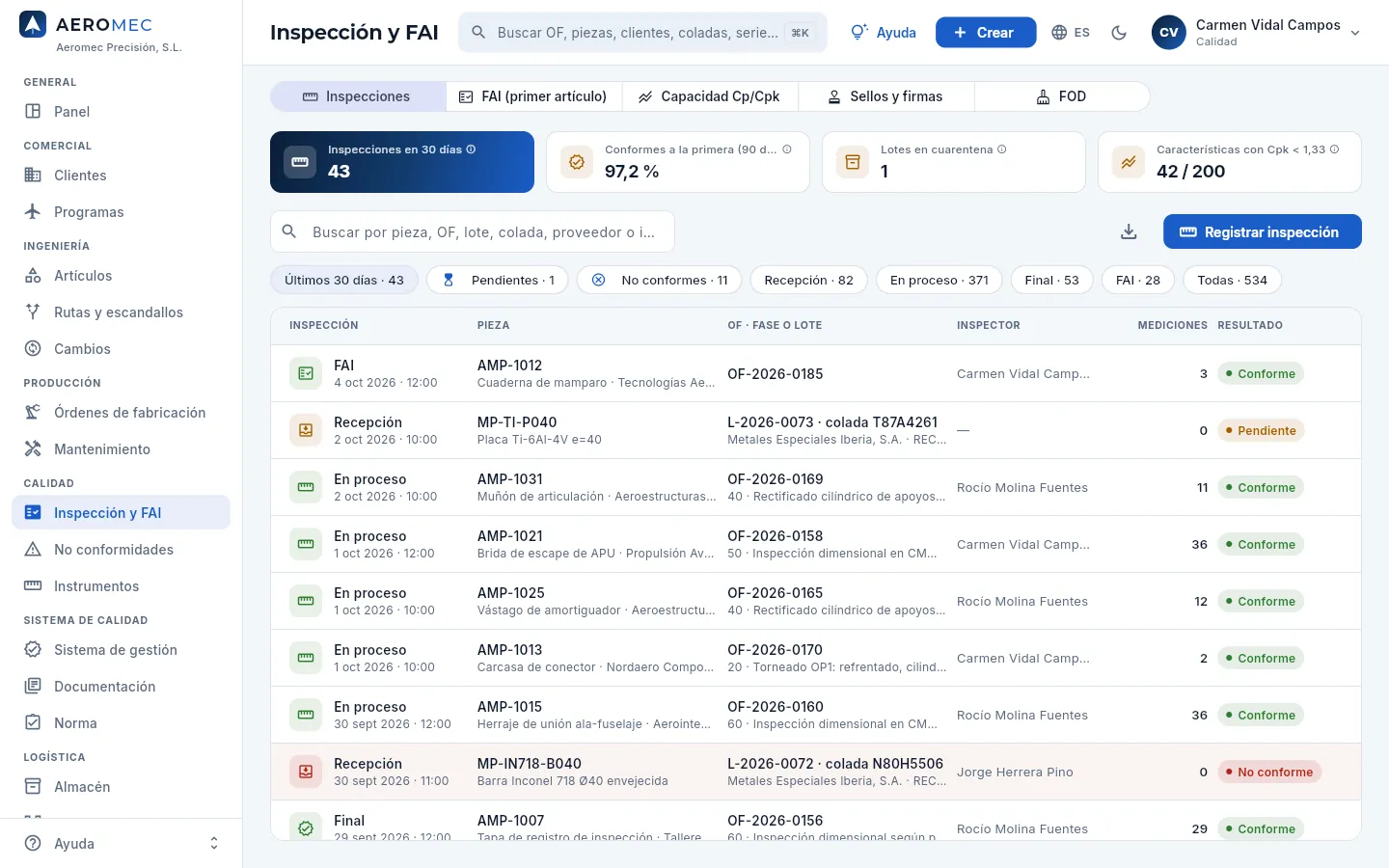
Task: Open Rutas y escandallos
Action: pyautogui.click(x=121, y=312)
